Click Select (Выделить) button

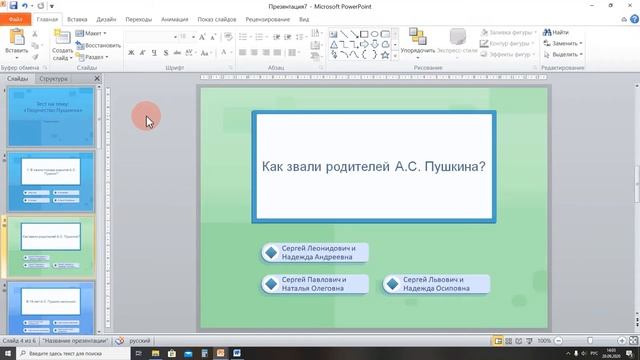tap(563, 54)
